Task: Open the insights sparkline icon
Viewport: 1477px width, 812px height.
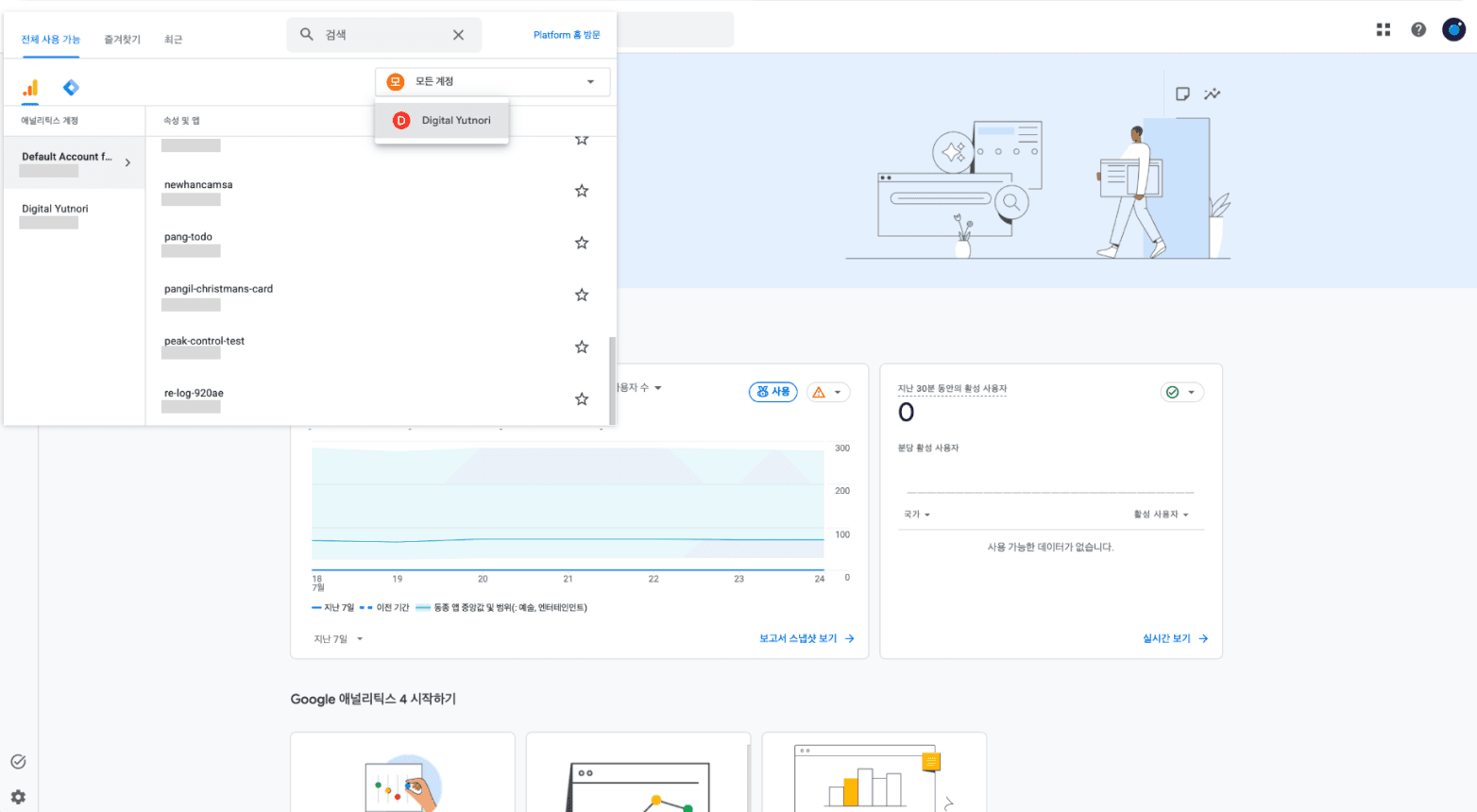Action: (1212, 93)
